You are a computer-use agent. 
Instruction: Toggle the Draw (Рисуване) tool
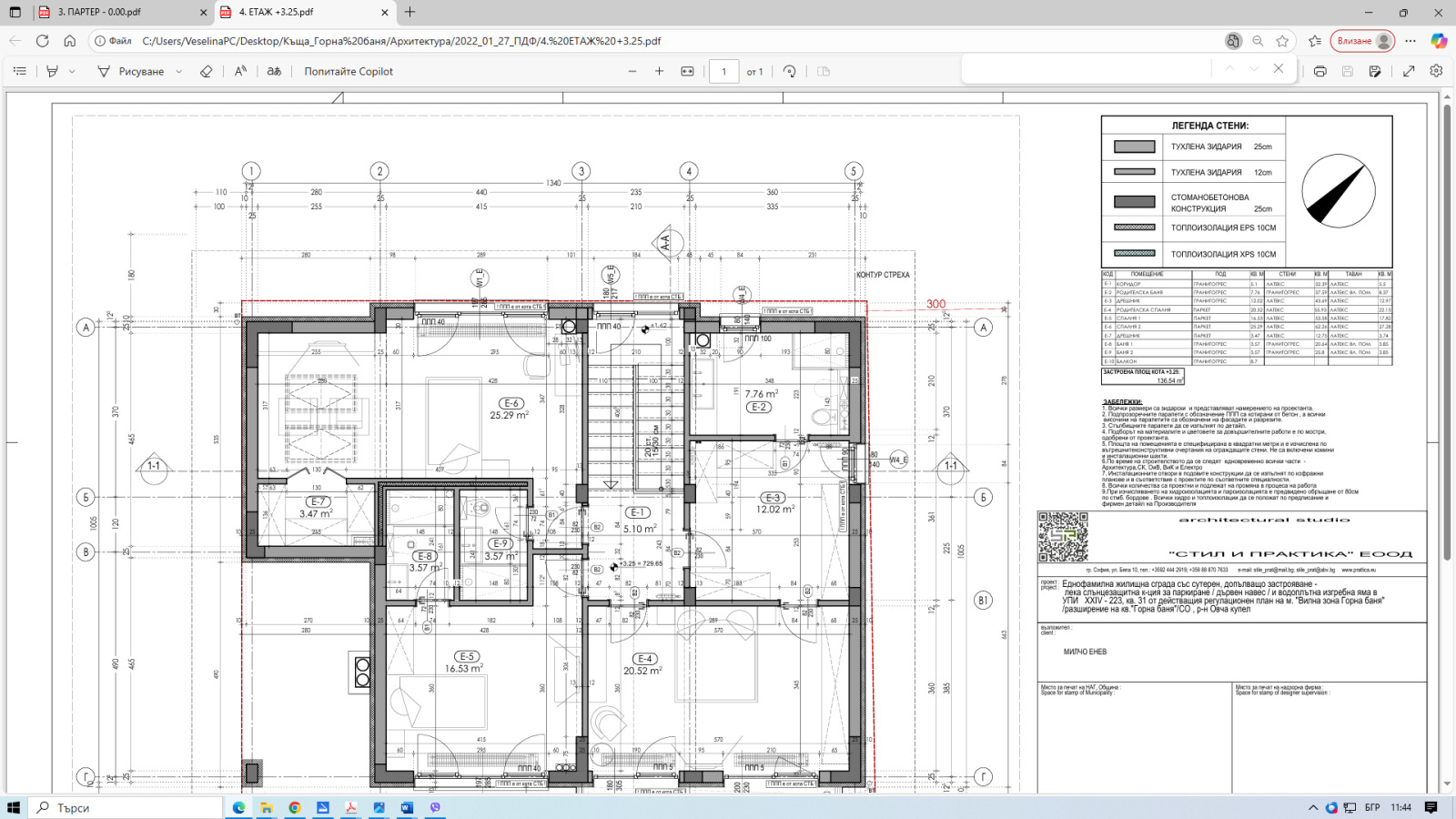tap(131, 71)
